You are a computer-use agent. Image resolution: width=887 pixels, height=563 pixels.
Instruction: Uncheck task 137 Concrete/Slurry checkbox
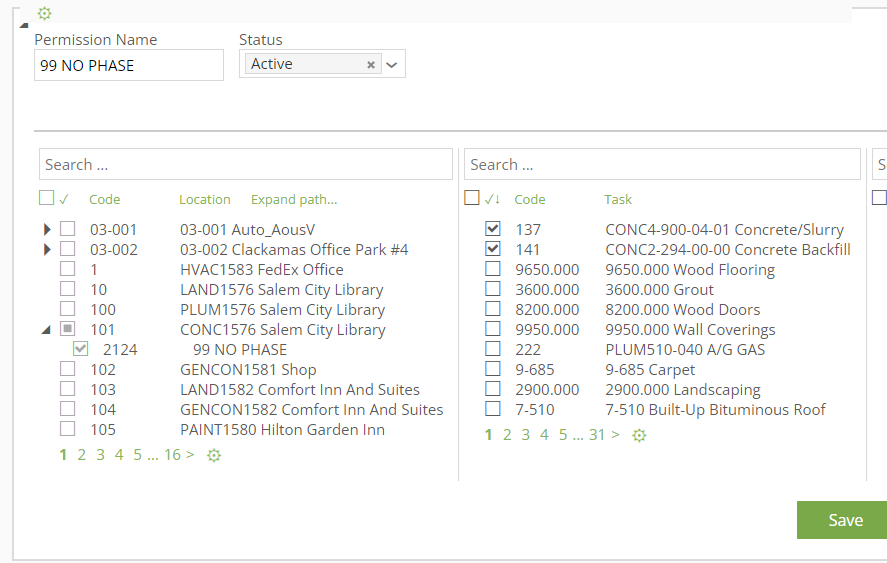coord(493,228)
